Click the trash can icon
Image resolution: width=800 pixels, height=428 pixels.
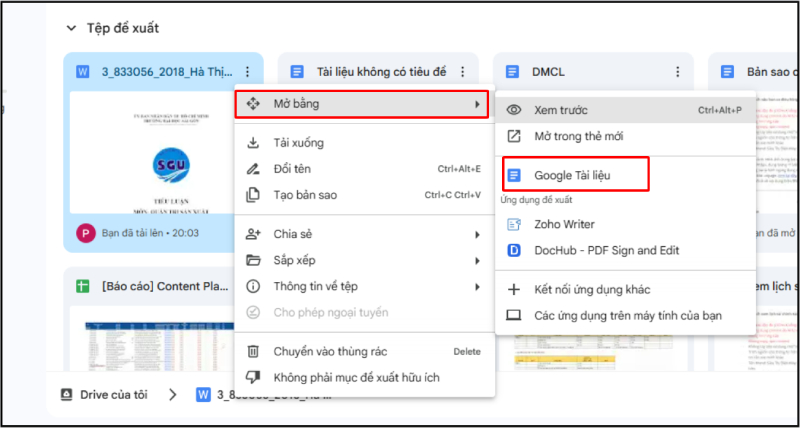(x=253, y=351)
